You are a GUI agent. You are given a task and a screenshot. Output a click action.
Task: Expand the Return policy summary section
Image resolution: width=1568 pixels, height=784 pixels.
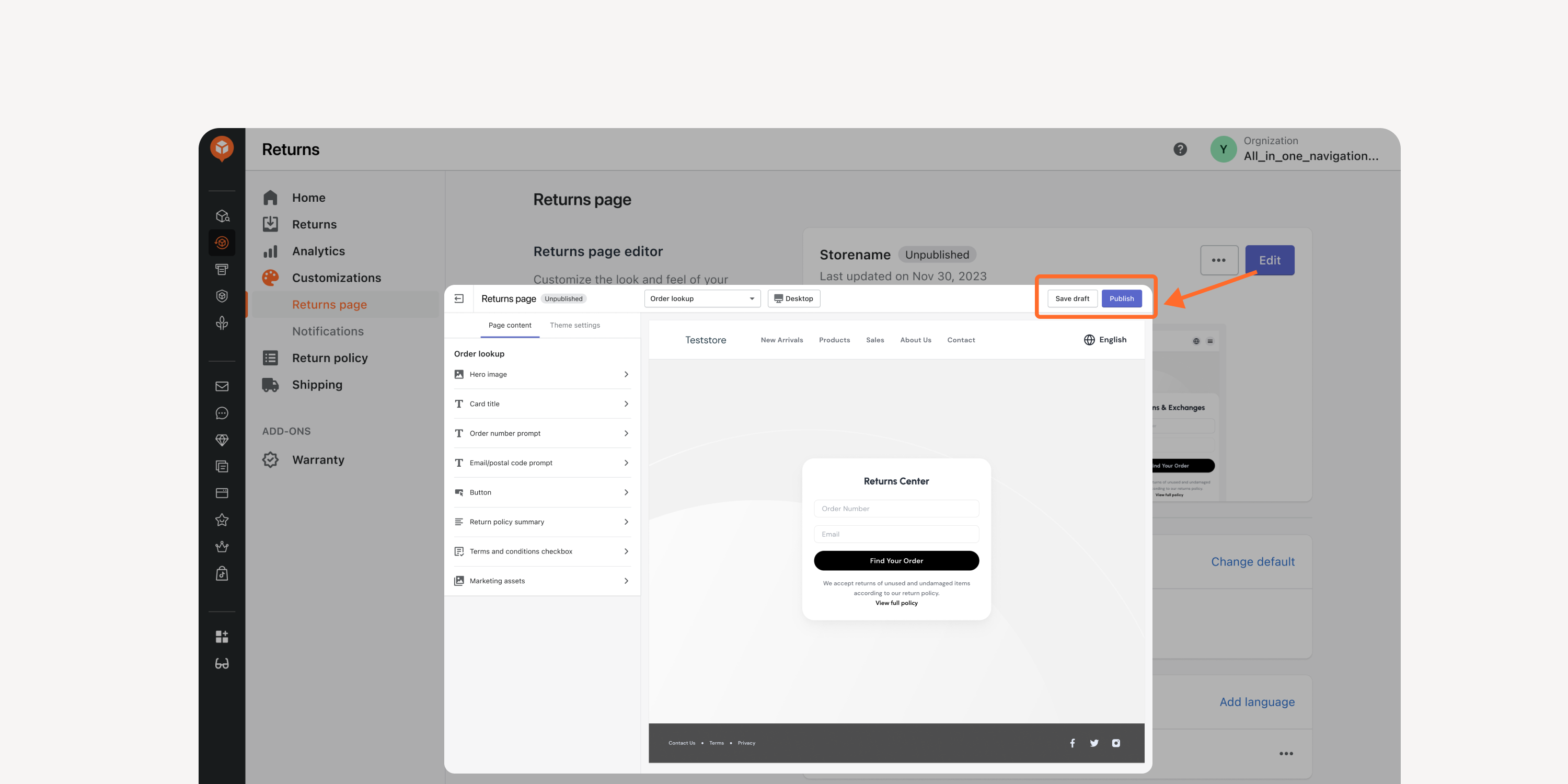click(543, 522)
